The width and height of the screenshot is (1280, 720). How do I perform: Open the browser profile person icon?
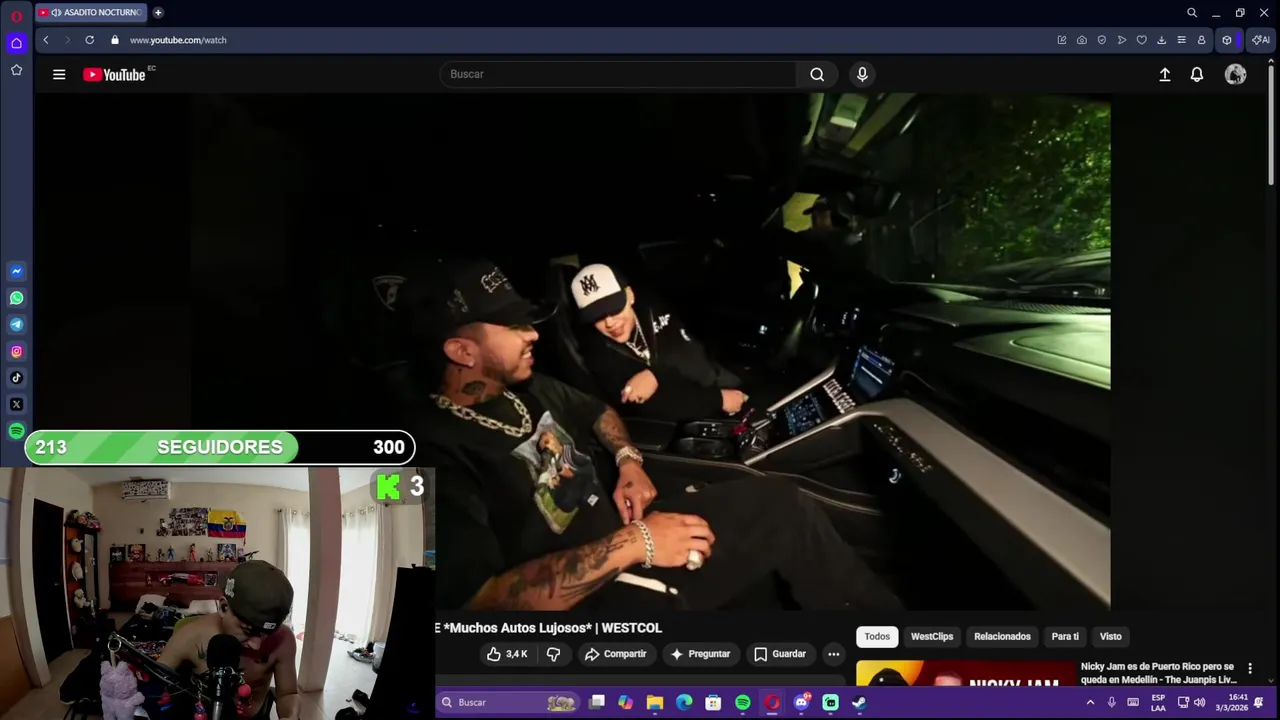(1201, 40)
